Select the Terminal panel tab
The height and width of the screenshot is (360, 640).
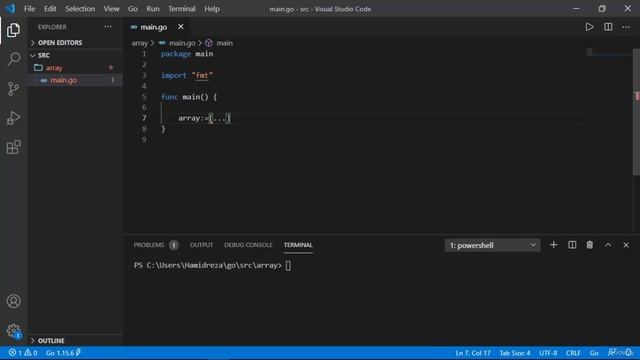[x=298, y=245]
